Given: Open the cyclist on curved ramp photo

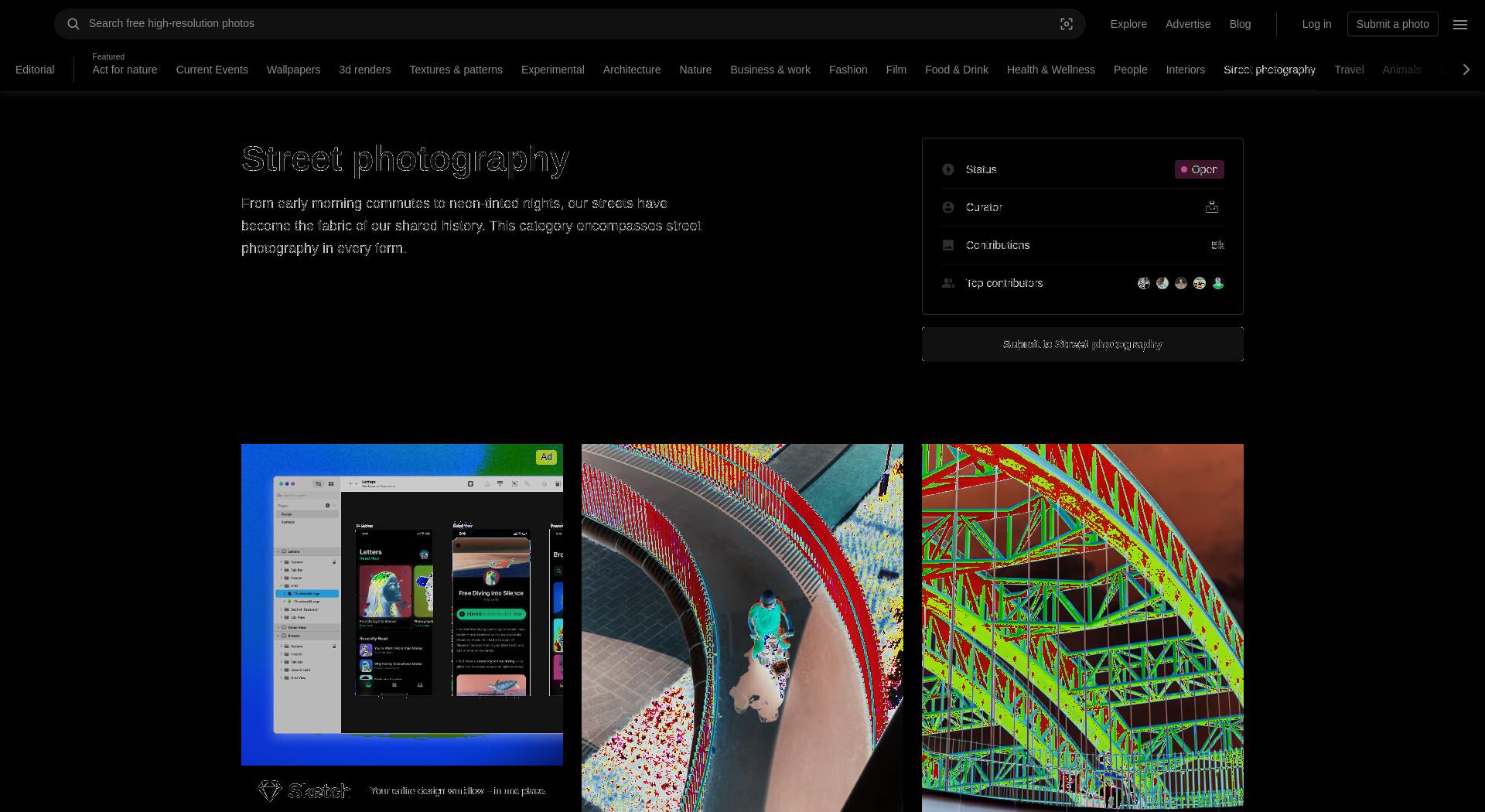Looking at the screenshot, I should [742, 628].
